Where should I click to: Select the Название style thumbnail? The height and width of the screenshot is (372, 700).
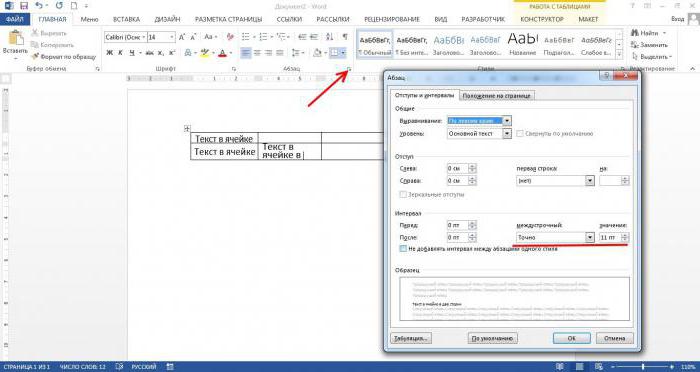pos(522,44)
